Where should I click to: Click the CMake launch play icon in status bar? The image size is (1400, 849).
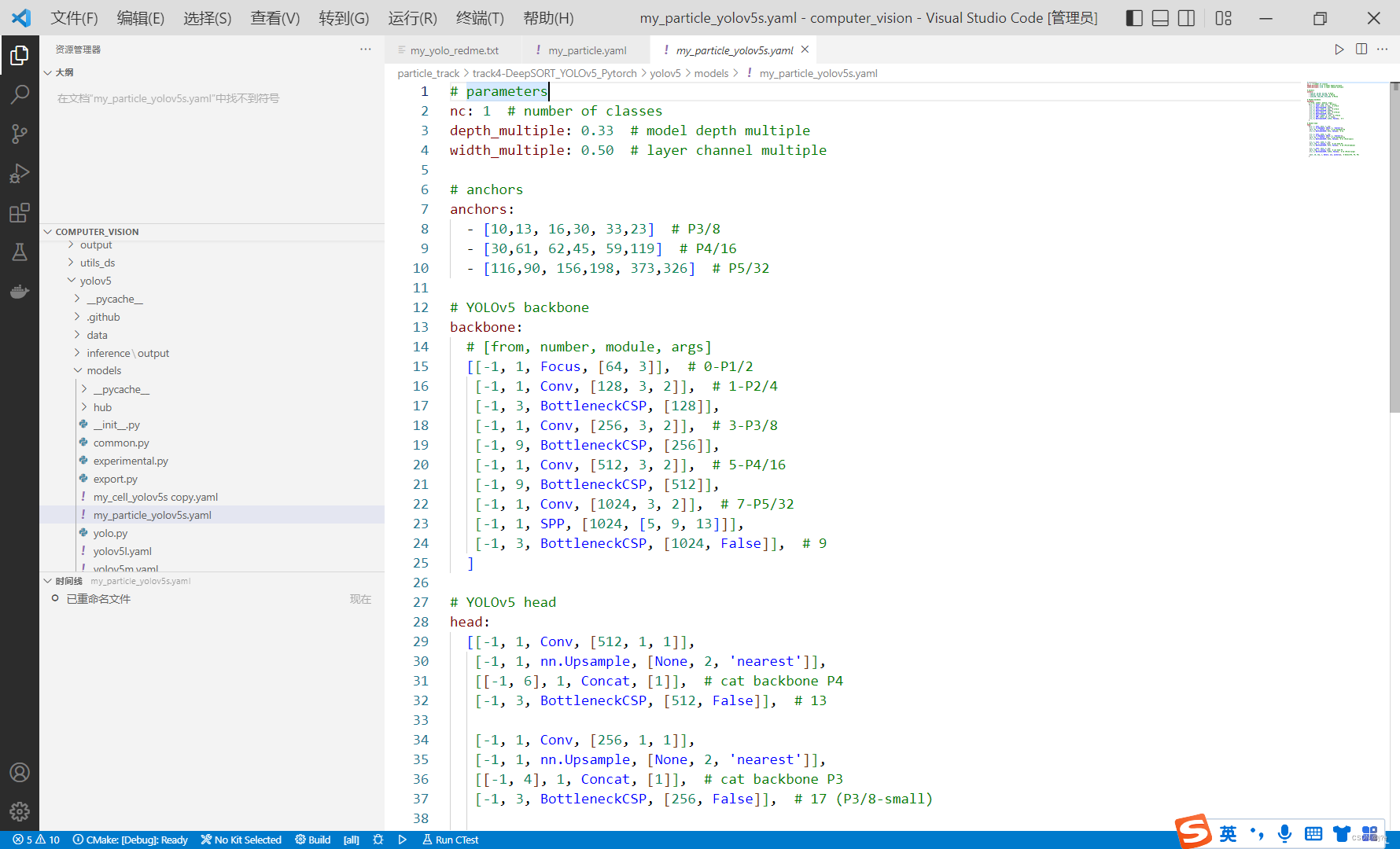403,840
